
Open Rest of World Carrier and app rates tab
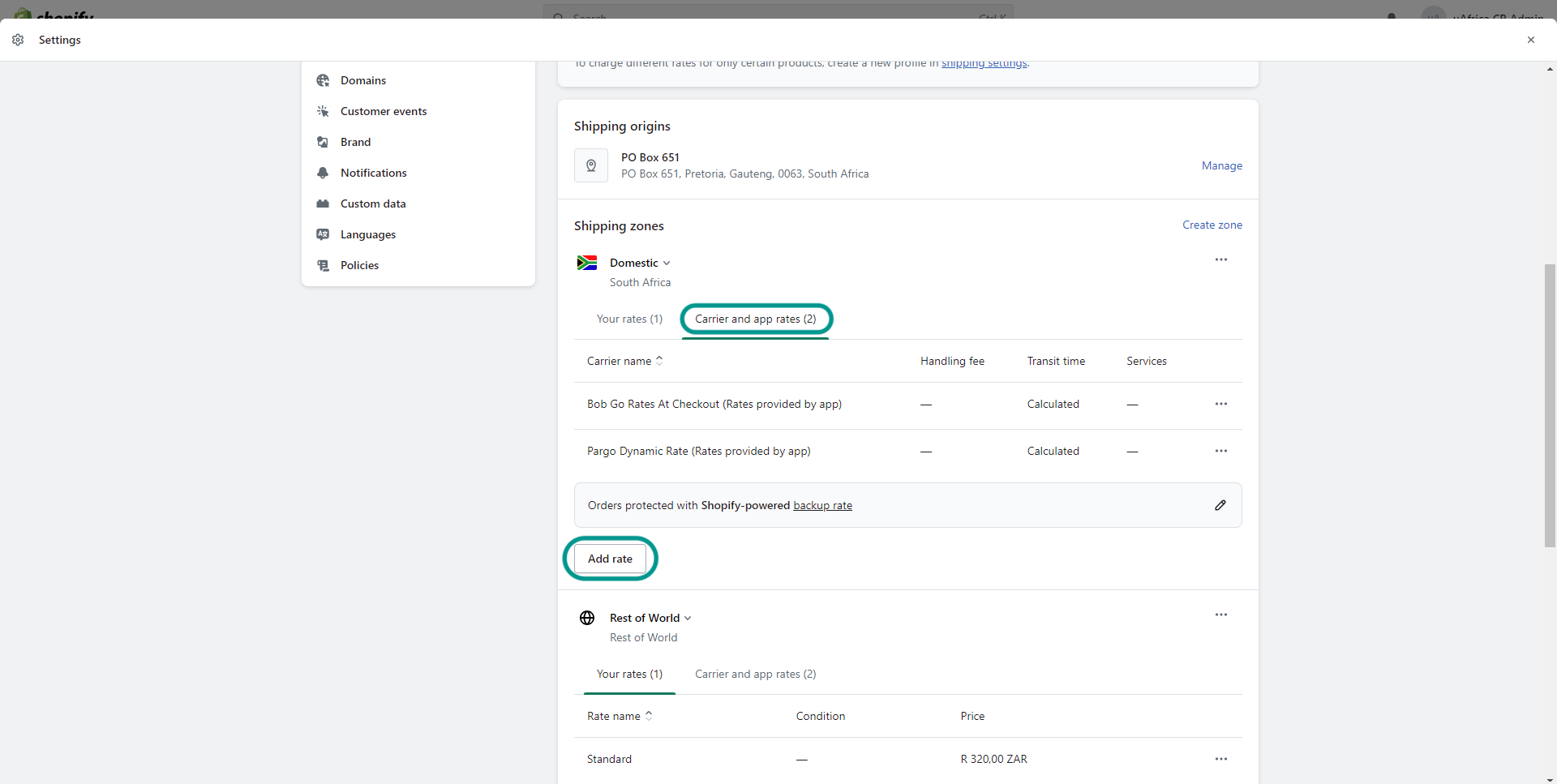[x=756, y=674]
